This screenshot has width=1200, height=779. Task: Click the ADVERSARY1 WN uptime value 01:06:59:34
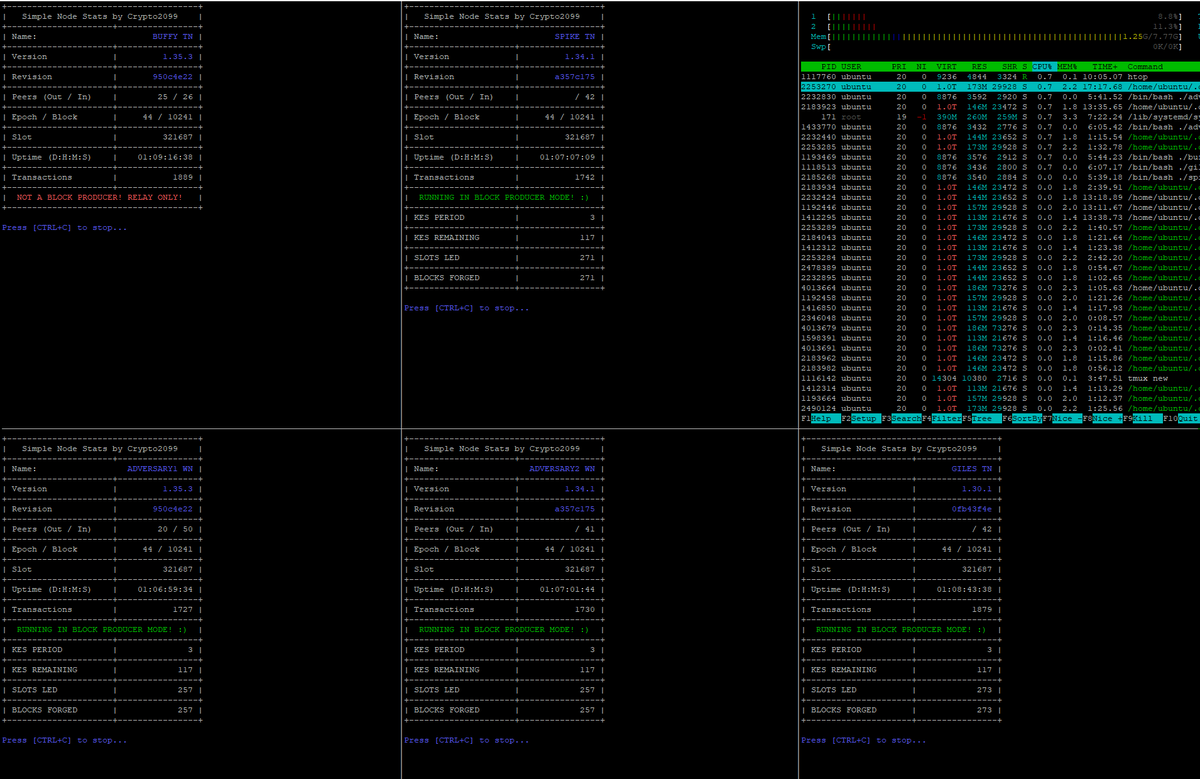(166, 589)
